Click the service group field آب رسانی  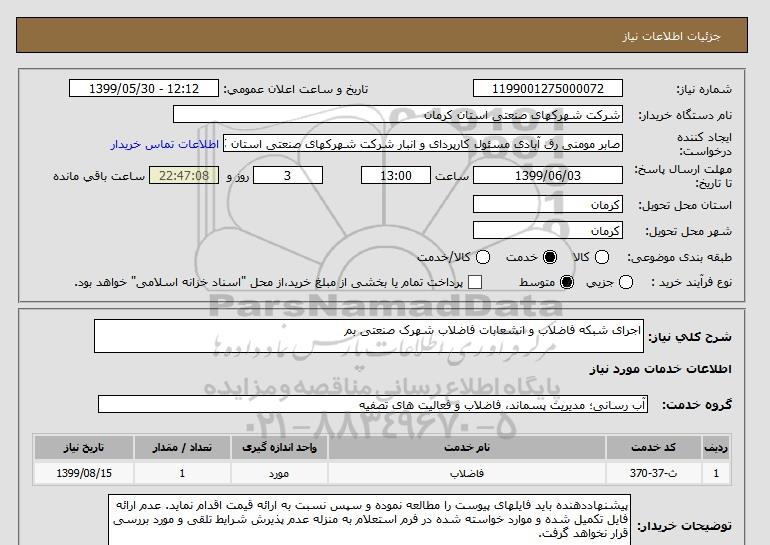(x=373, y=404)
